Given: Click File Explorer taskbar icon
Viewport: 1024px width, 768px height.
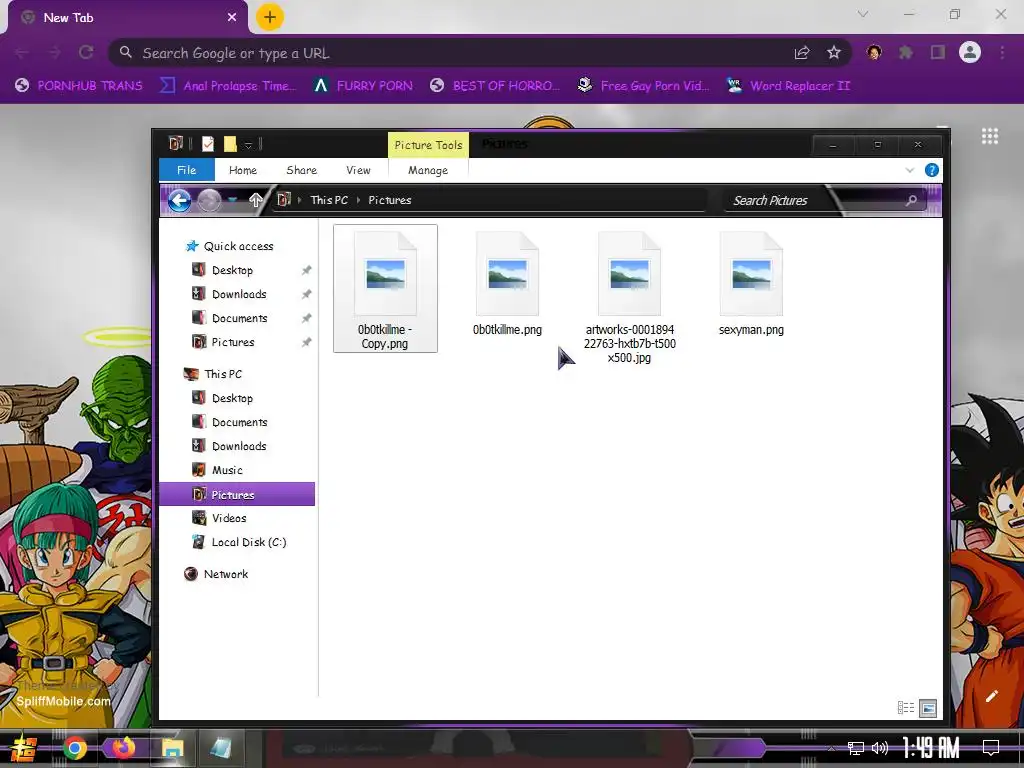Looking at the screenshot, I should pos(173,748).
